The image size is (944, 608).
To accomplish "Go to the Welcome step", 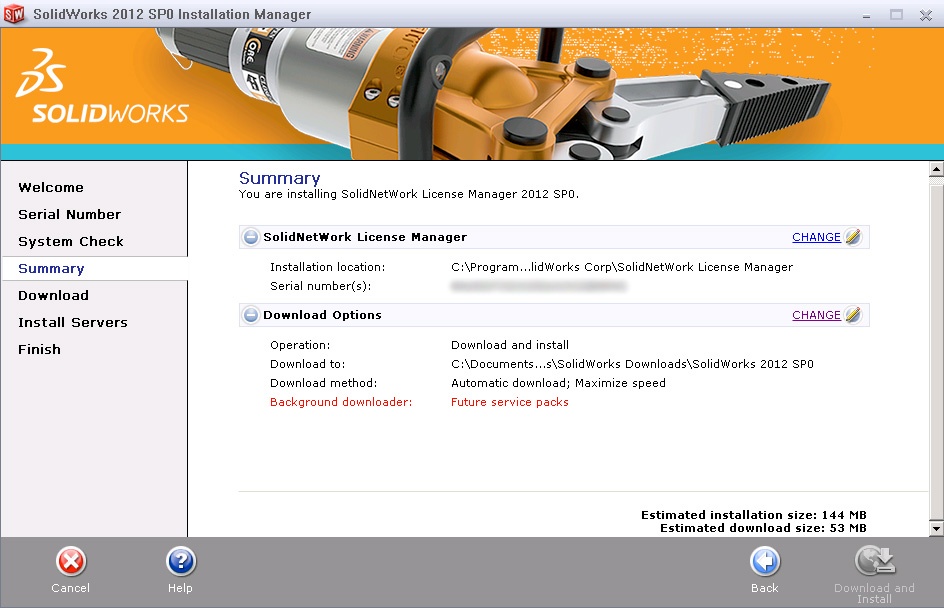I will tap(51, 188).
